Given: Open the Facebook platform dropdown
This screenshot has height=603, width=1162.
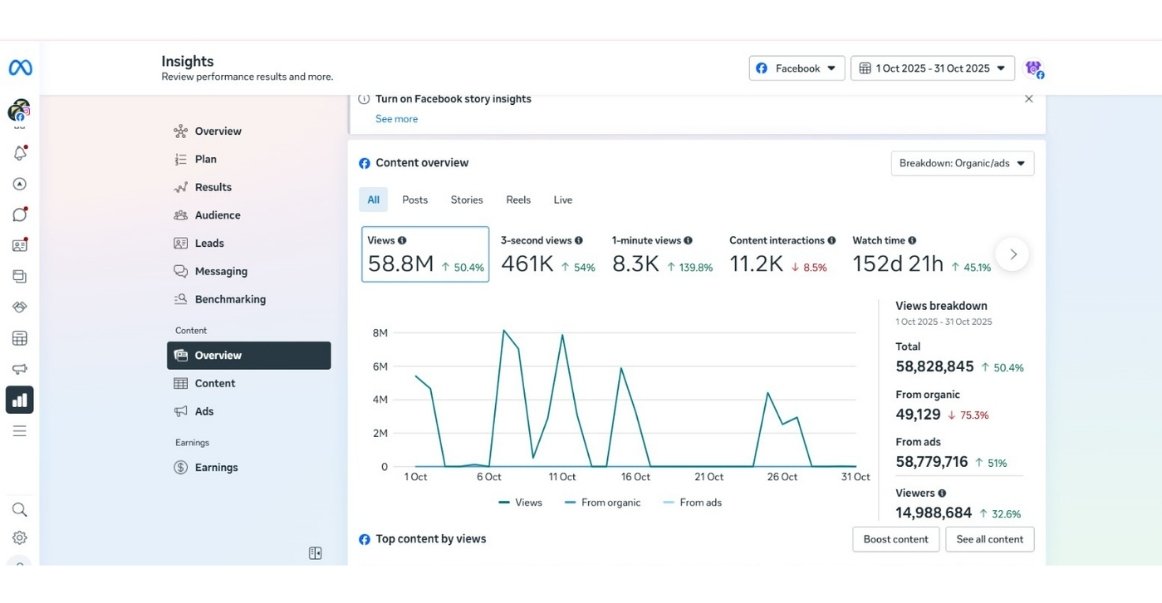Looking at the screenshot, I should tap(797, 68).
